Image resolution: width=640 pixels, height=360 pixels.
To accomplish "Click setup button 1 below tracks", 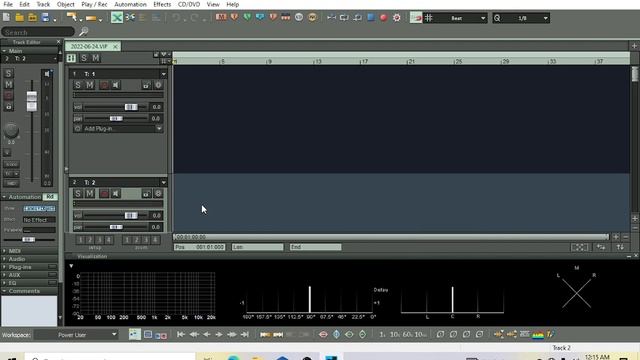I will click(x=80, y=240).
